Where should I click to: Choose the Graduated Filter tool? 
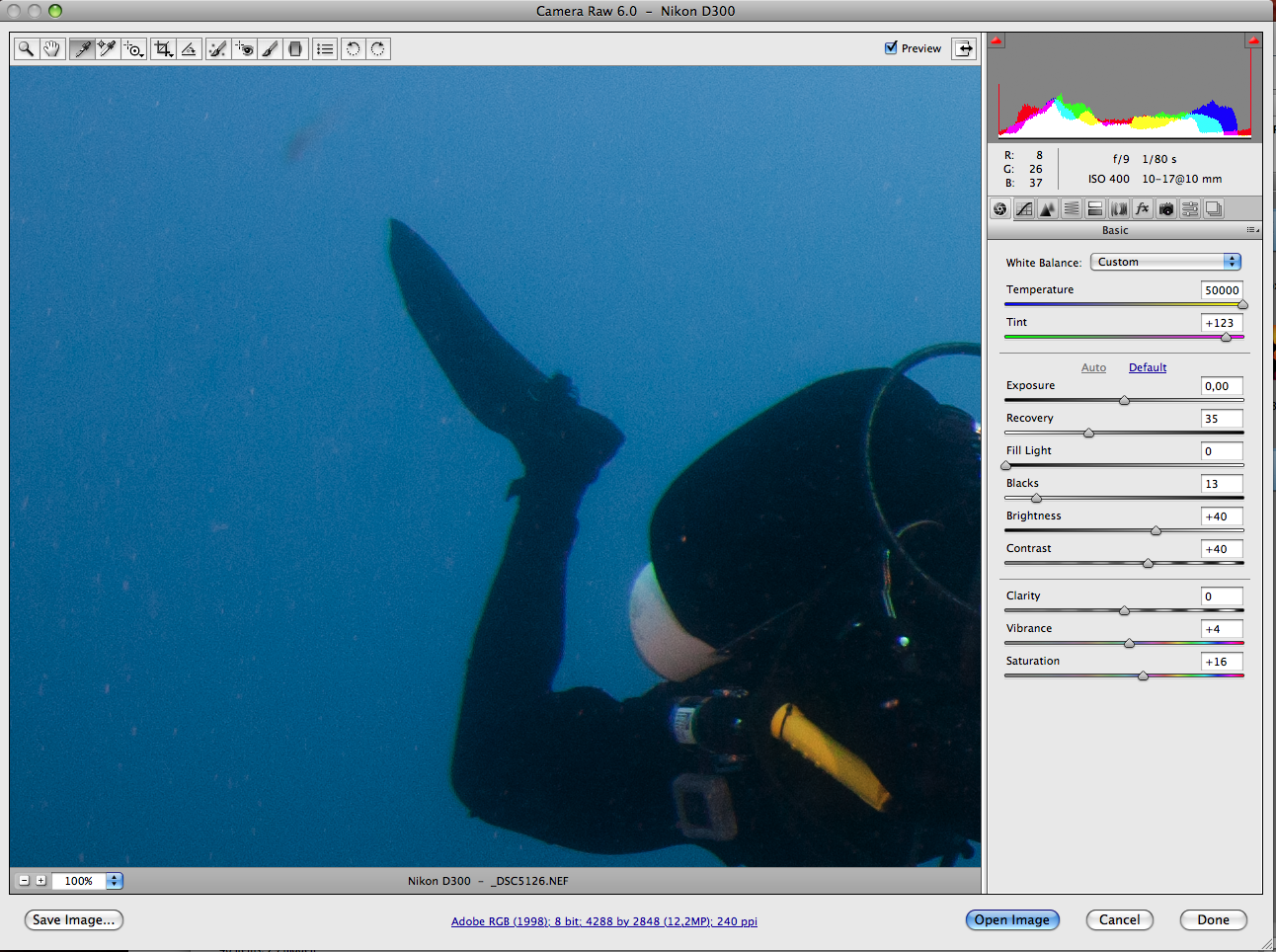pos(295,48)
